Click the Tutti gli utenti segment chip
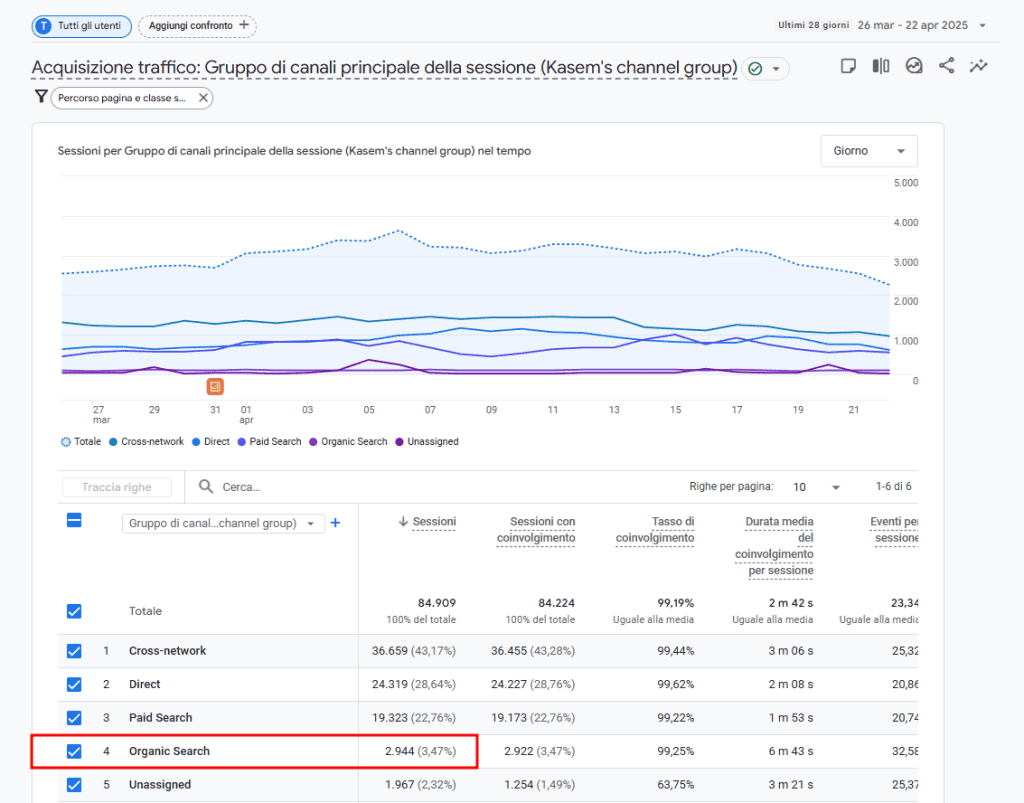Image resolution: width=1024 pixels, height=803 pixels. click(x=82, y=26)
